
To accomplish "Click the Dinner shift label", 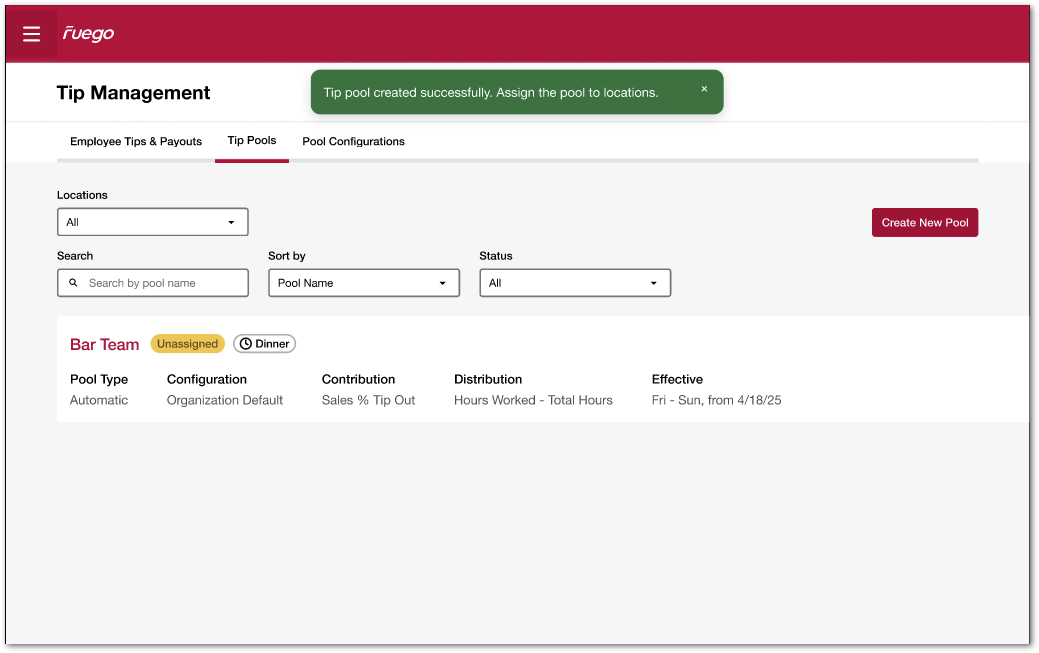I will pos(272,344).
